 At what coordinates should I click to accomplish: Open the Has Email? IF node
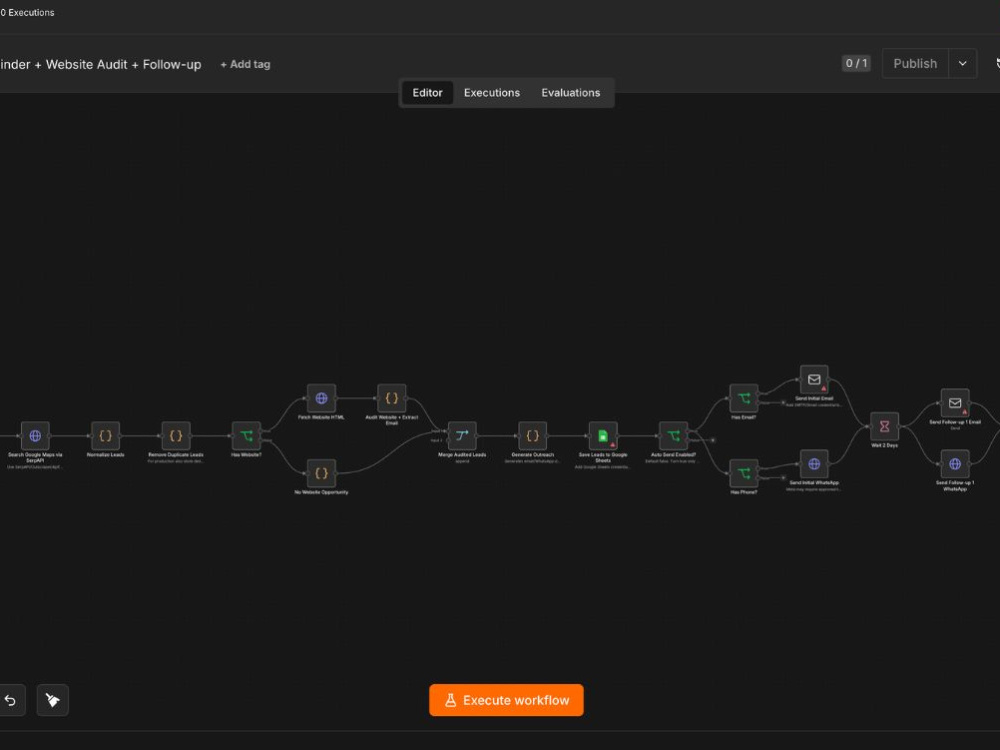click(x=744, y=398)
